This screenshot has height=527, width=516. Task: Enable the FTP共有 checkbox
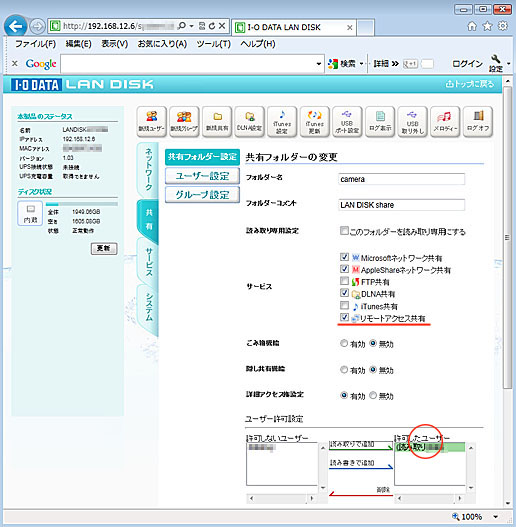(x=344, y=281)
